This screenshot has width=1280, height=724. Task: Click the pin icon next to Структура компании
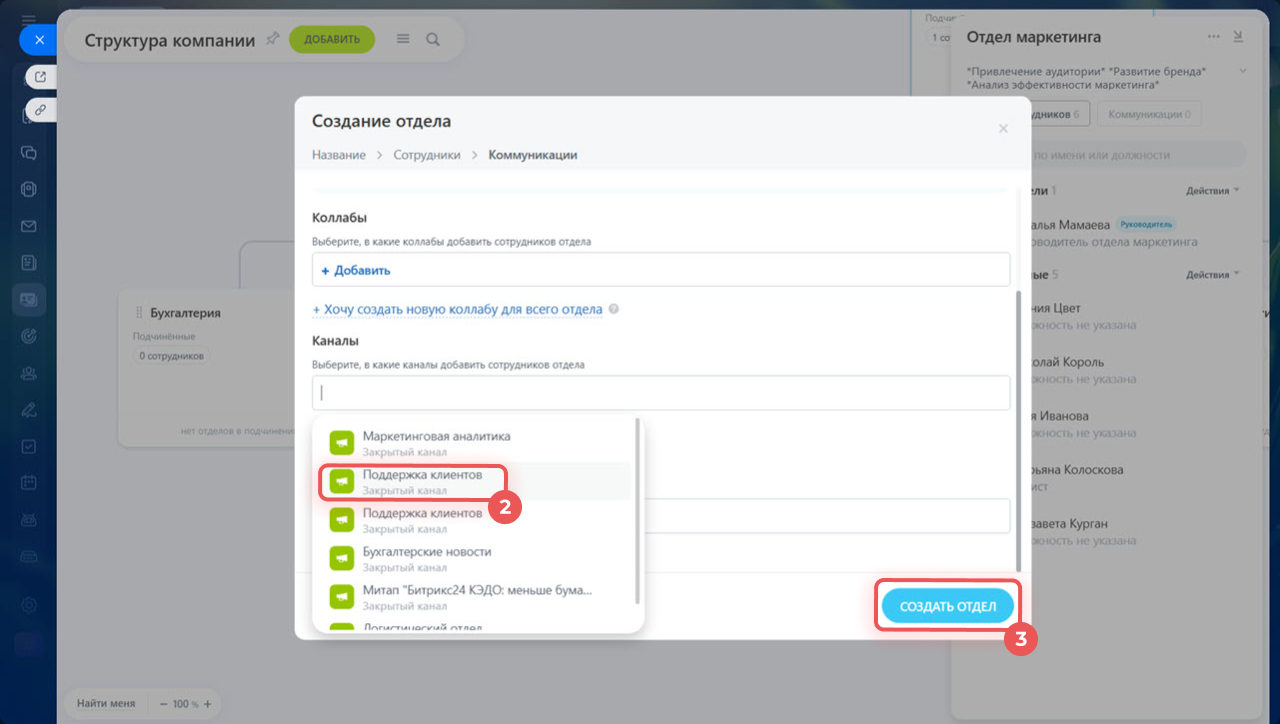[x=272, y=39]
